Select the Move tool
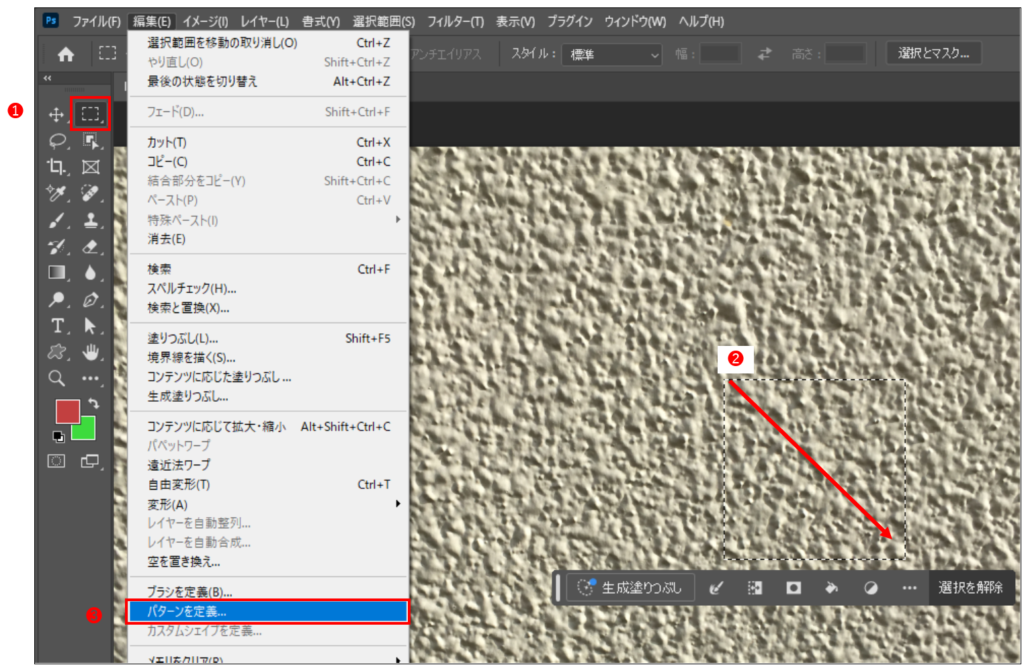This screenshot has height=669, width=1024. point(57,115)
